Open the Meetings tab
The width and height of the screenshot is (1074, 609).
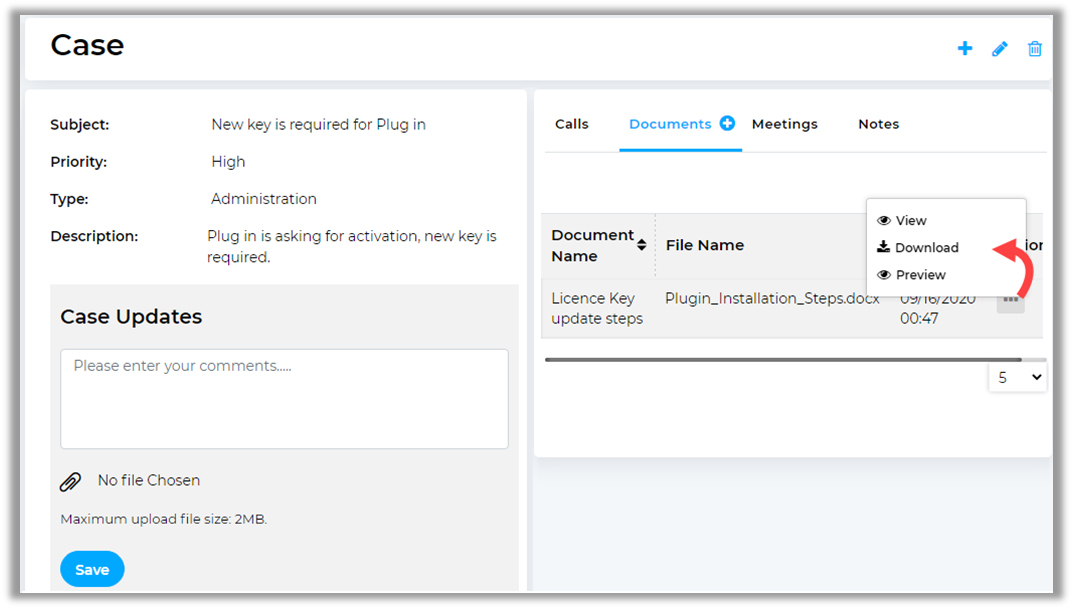[x=784, y=124]
